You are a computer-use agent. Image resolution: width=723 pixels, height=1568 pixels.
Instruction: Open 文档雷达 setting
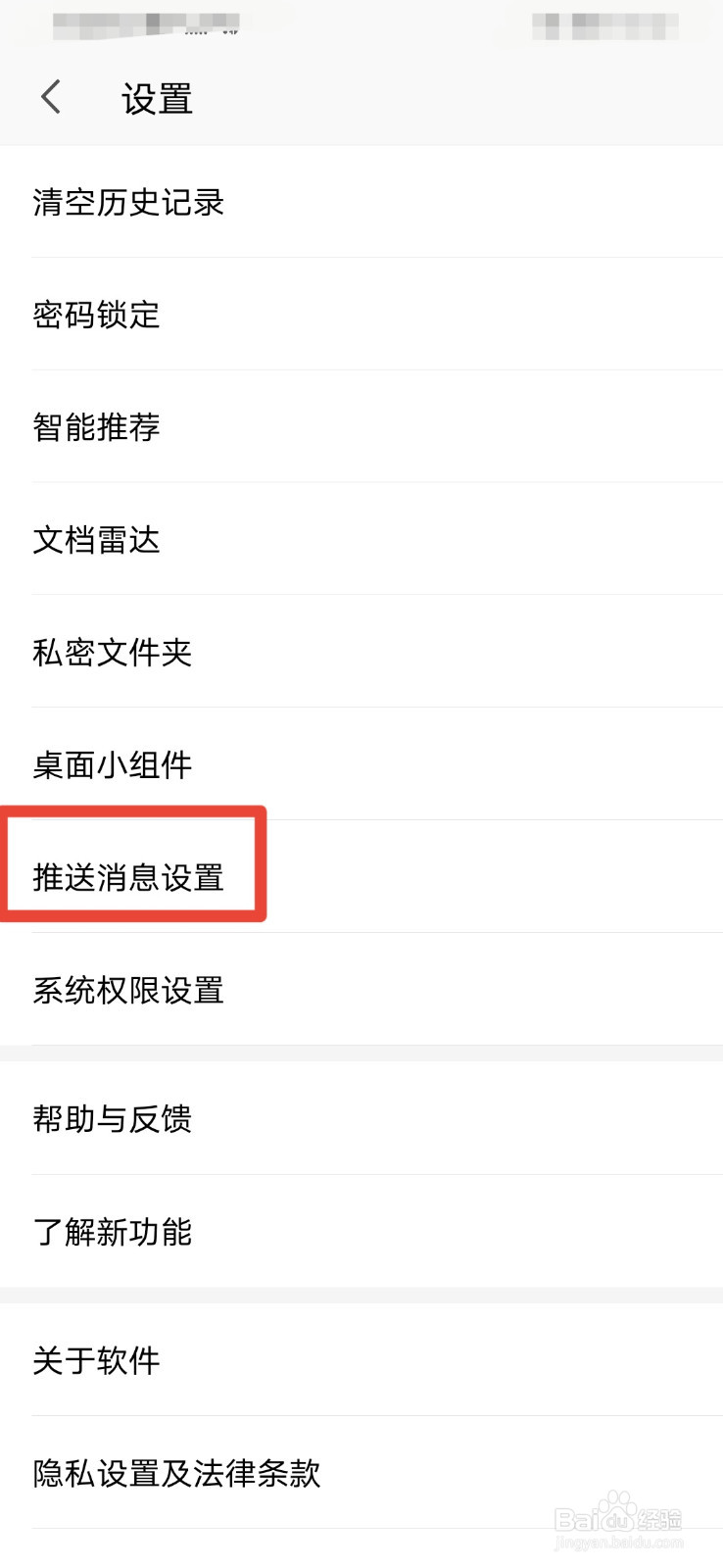361,539
